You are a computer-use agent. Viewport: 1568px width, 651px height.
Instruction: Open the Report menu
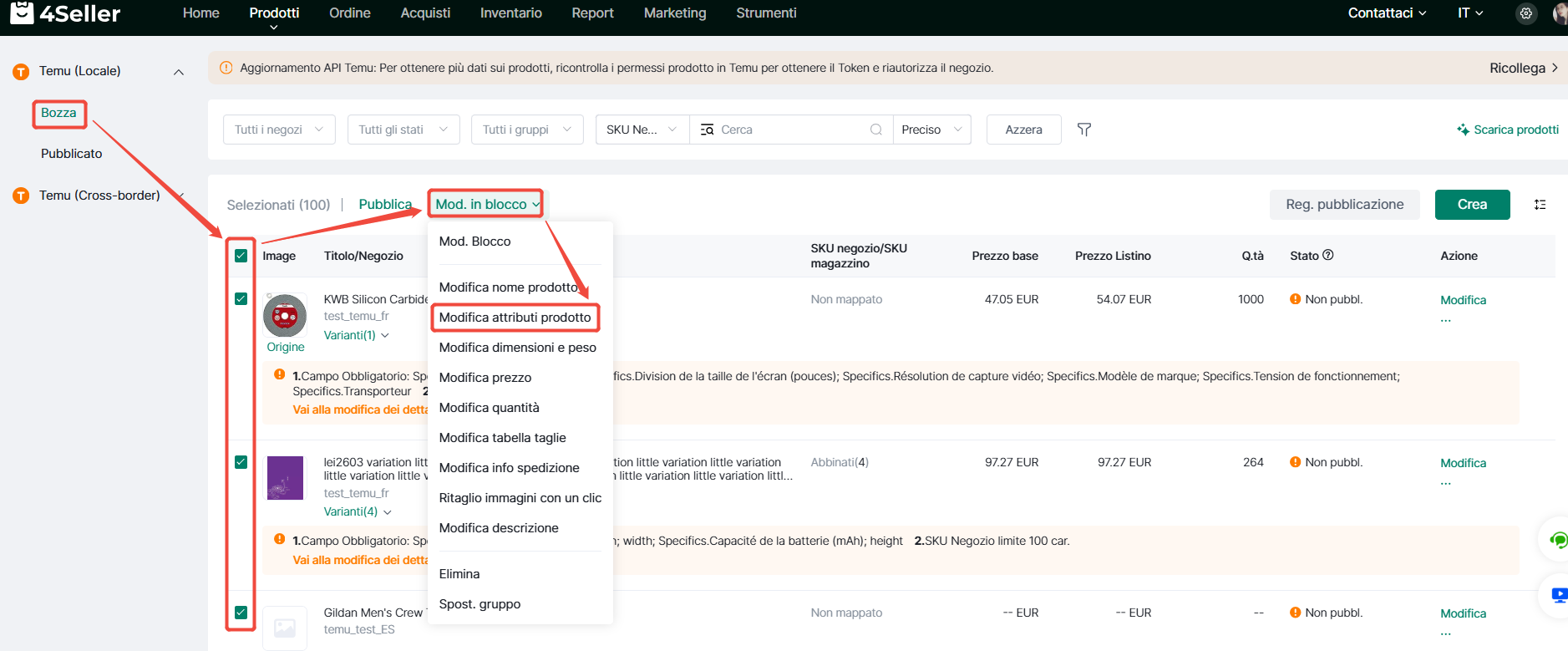click(x=593, y=13)
